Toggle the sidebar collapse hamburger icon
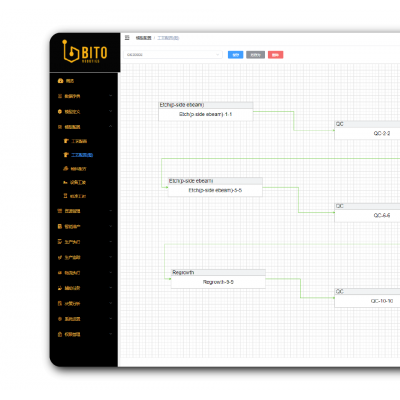Screen dimensions: 400x400 click(x=127, y=38)
